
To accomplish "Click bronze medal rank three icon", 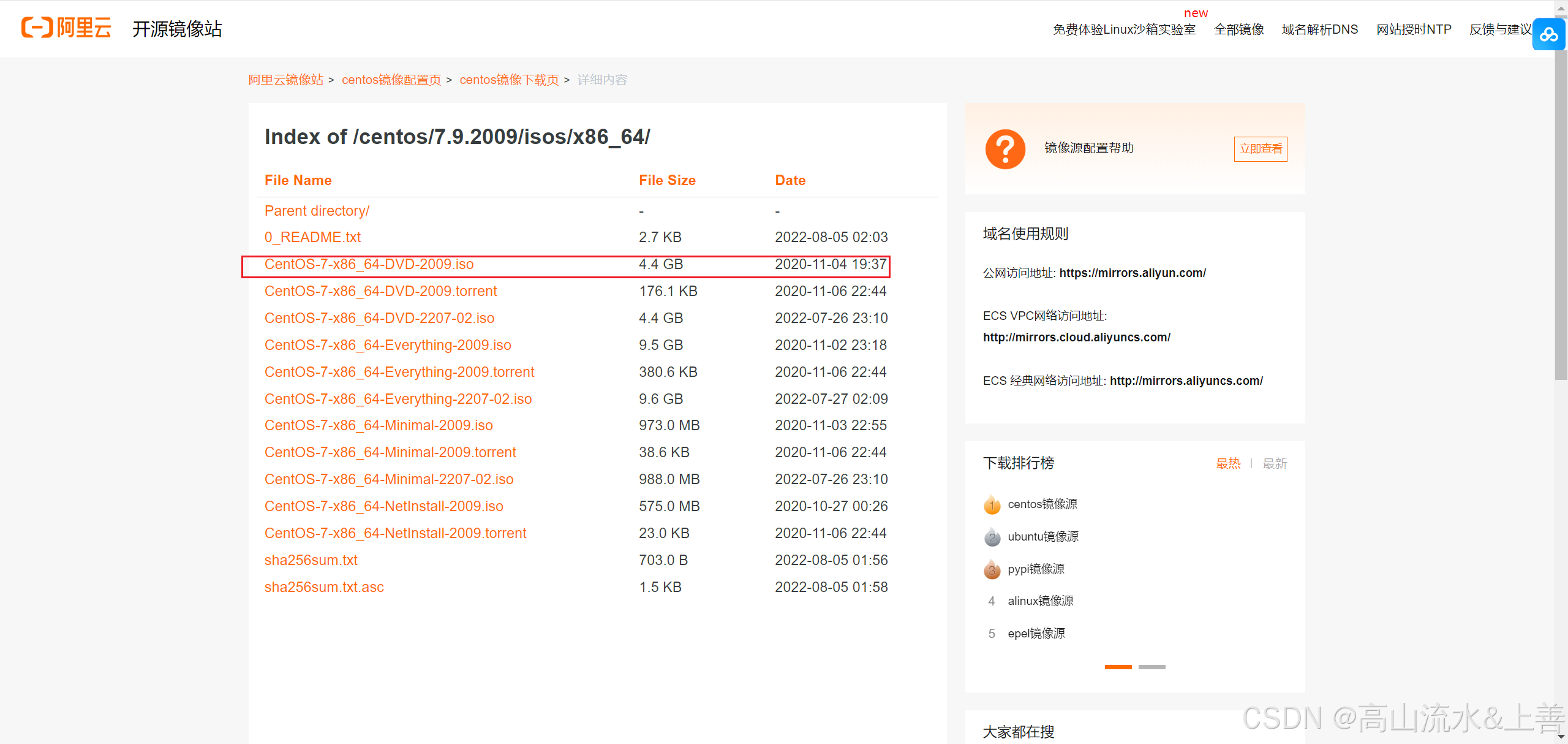I will tap(992, 570).
